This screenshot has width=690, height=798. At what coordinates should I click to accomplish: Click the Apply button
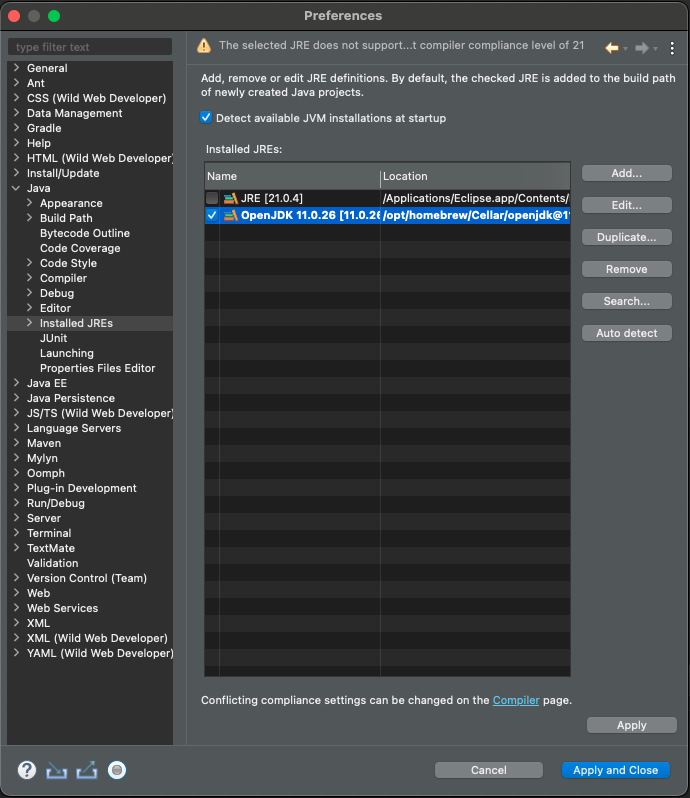coord(631,725)
